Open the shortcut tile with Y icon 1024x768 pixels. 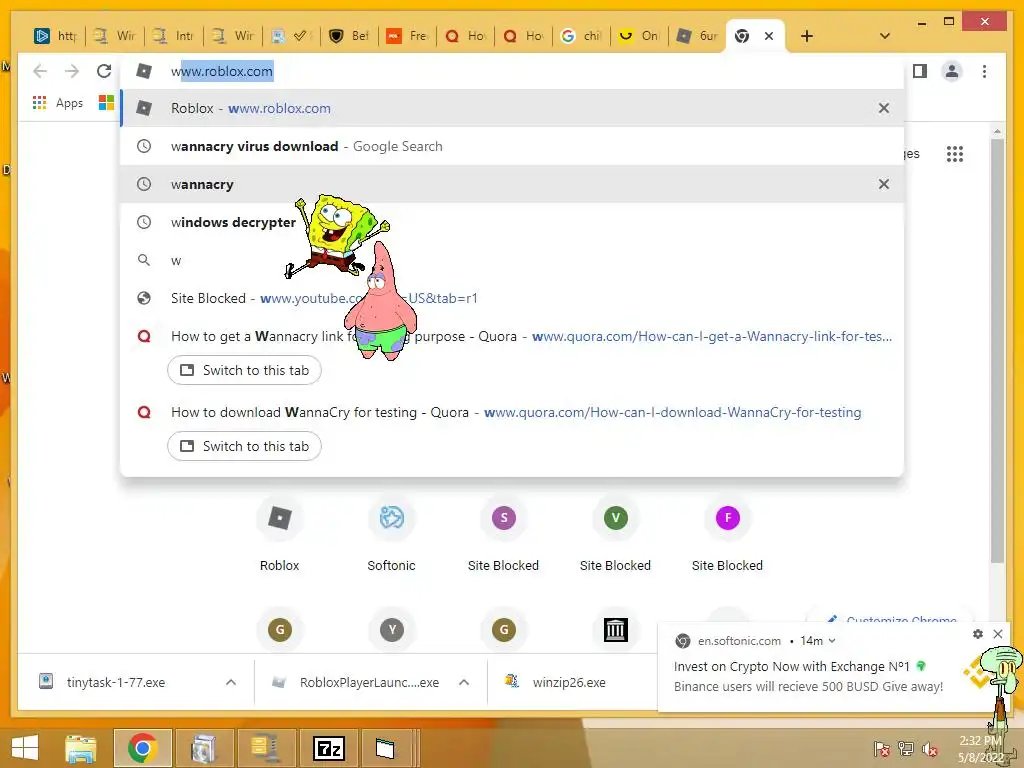tap(392, 630)
